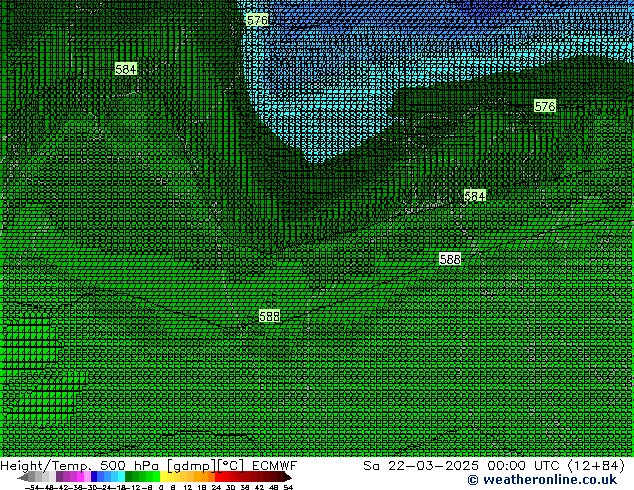Viewport: 634px width, 490px height.
Task: Click the pale green 588 contour label
Action: [x=270, y=316]
